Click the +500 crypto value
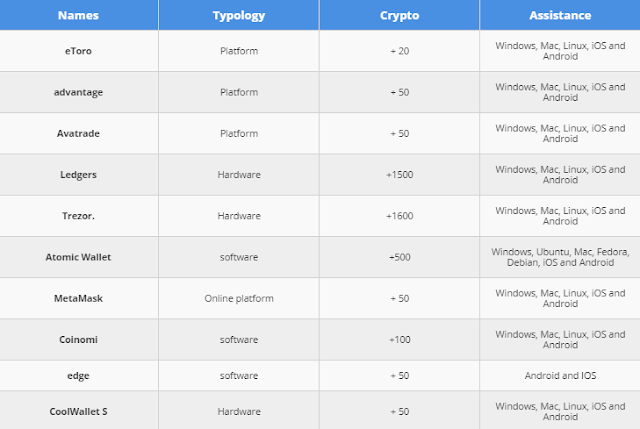Viewport: 640px width, 429px height. coord(399,257)
